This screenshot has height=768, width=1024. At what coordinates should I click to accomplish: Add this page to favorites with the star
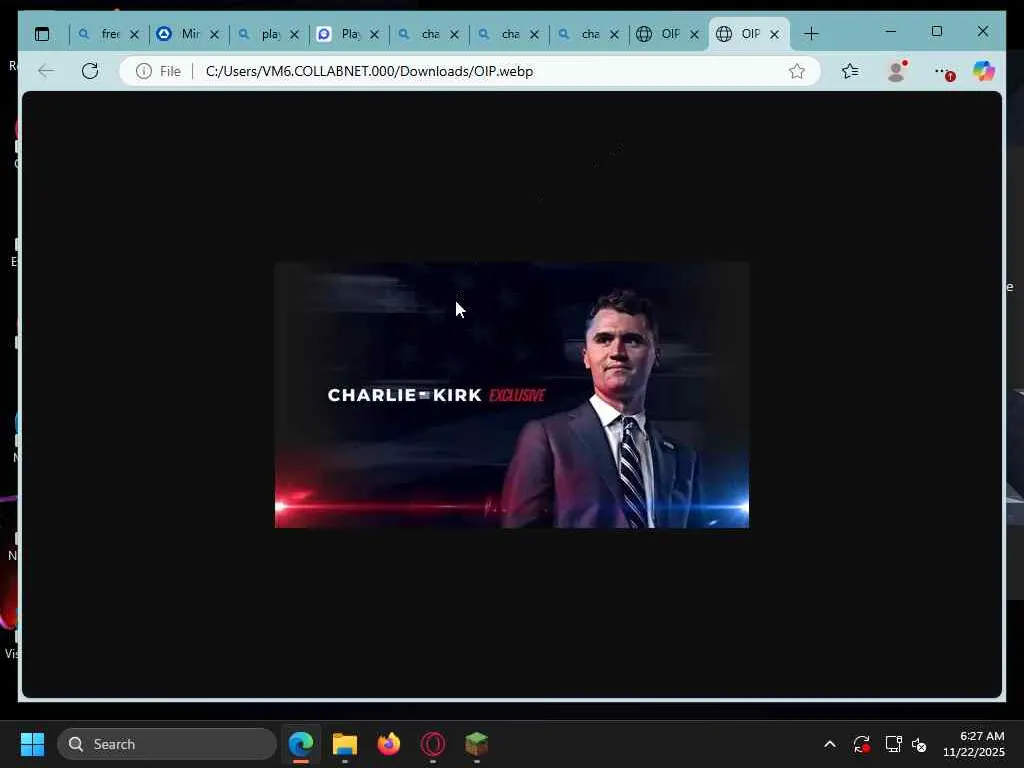pyautogui.click(x=796, y=71)
